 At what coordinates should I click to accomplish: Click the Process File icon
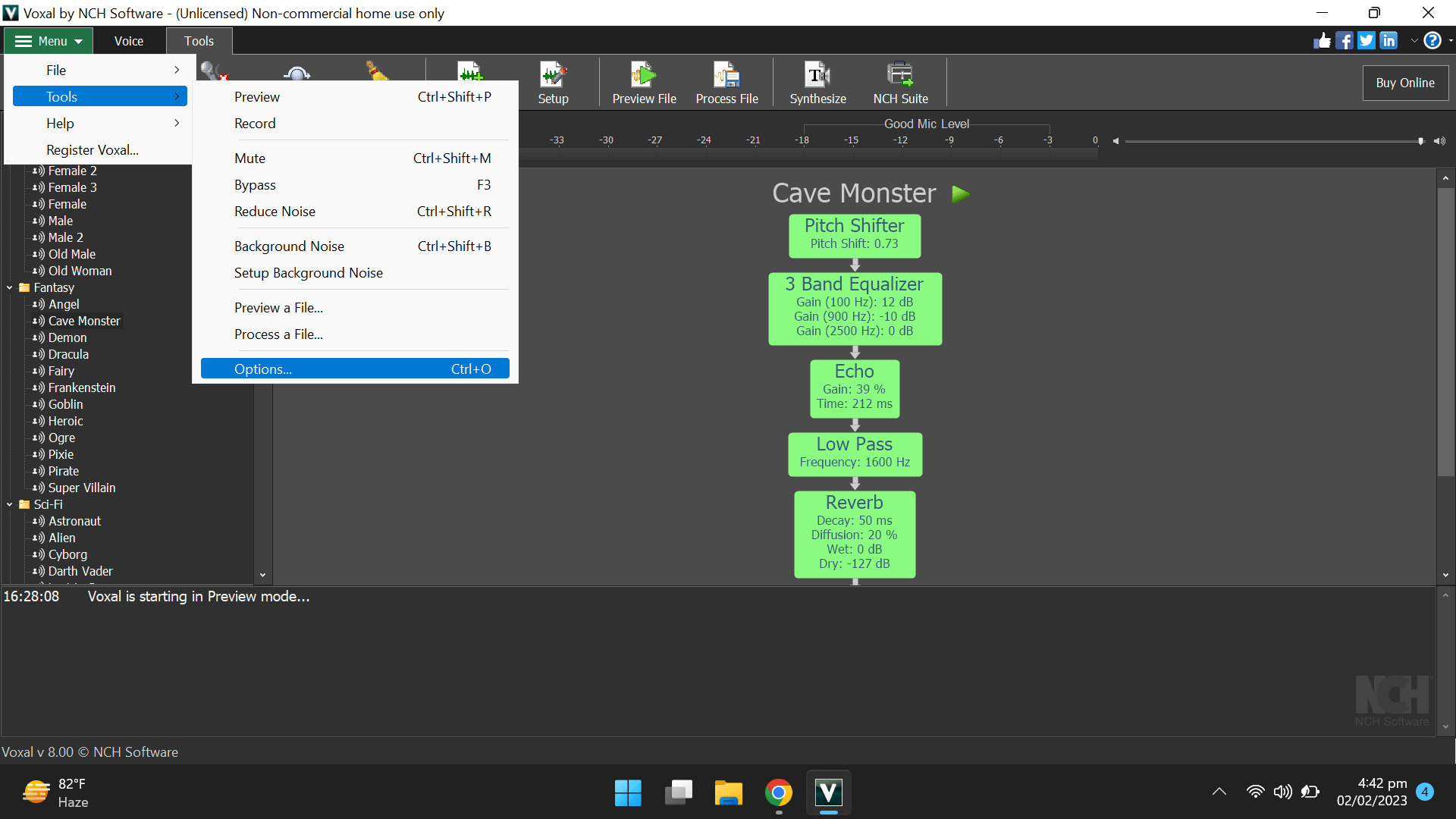tap(728, 83)
